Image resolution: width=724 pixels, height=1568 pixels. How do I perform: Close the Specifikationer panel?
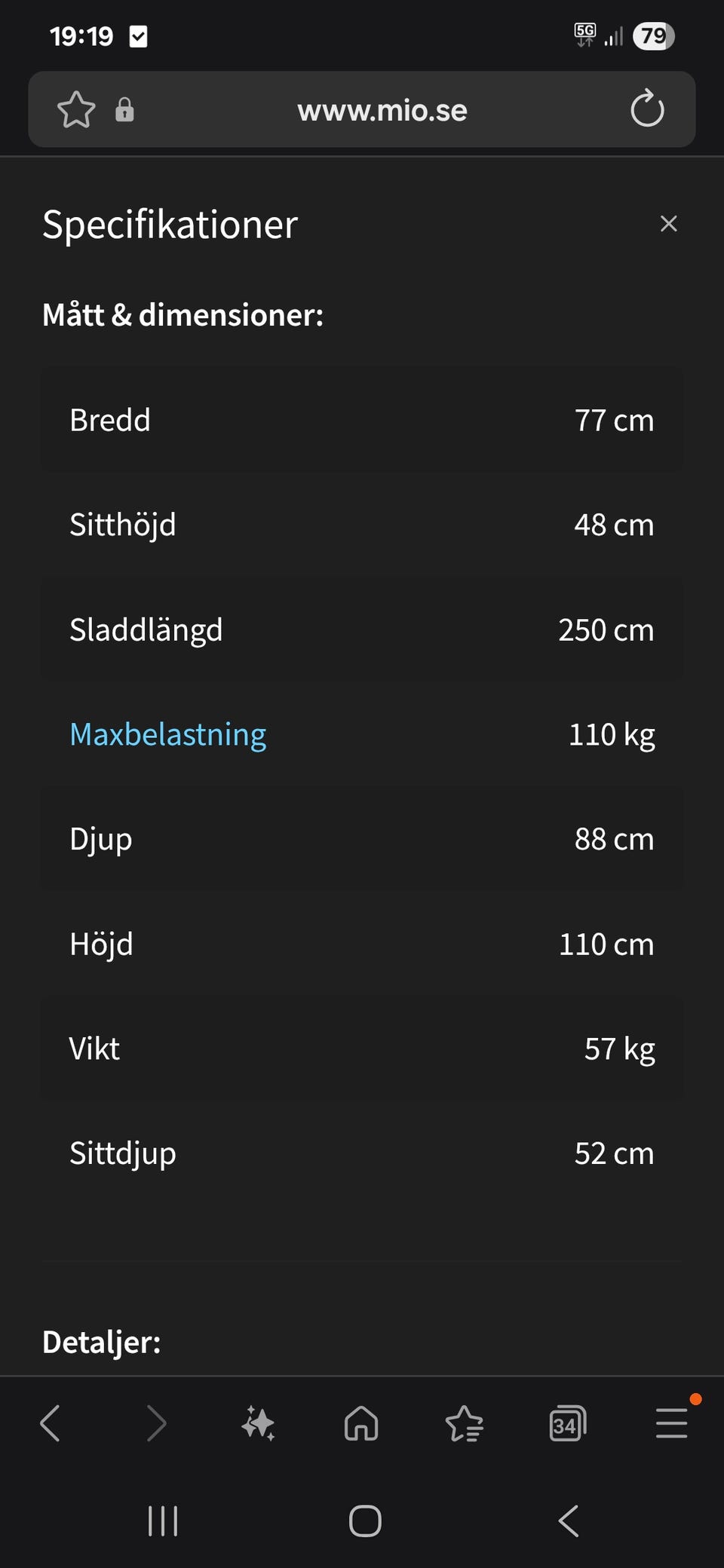668,224
